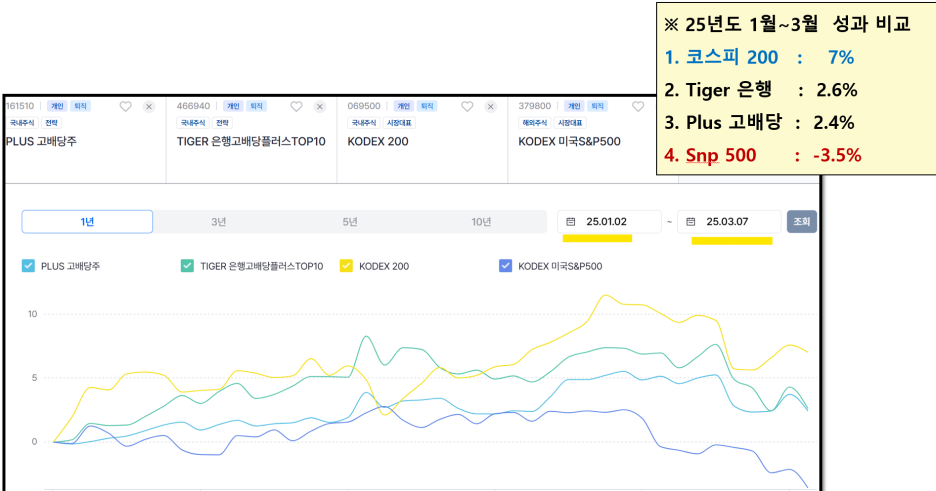Screen dimensions: 936x491
Task: Click note heading '25년도 1월~3월 성과 비교'
Action: 787,24
